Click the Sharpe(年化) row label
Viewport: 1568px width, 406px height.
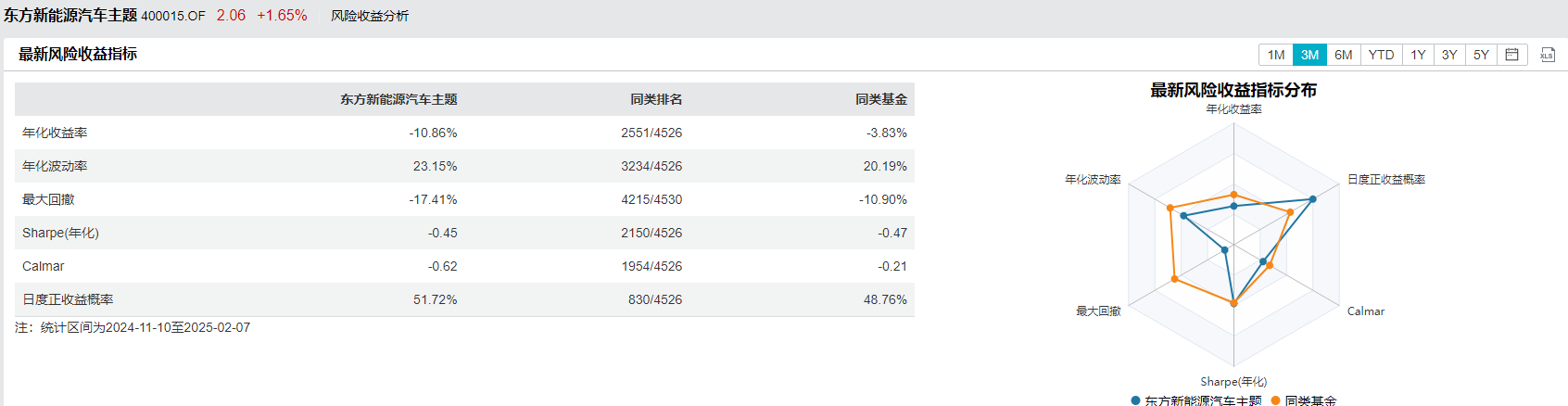click(60, 233)
